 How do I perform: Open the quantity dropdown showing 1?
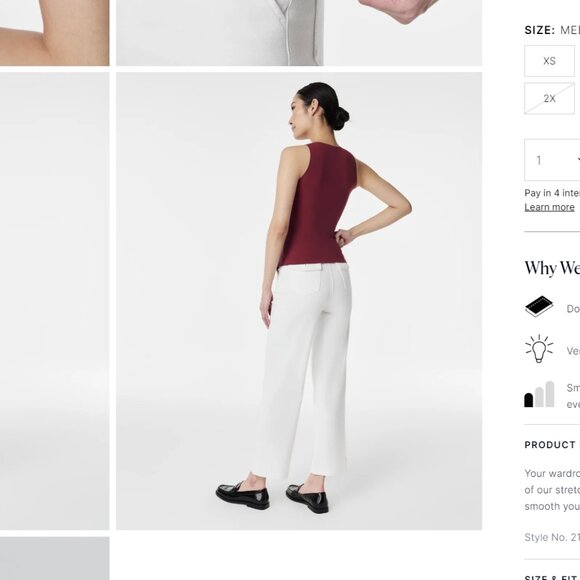pyautogui.click(x=552, y=160)
